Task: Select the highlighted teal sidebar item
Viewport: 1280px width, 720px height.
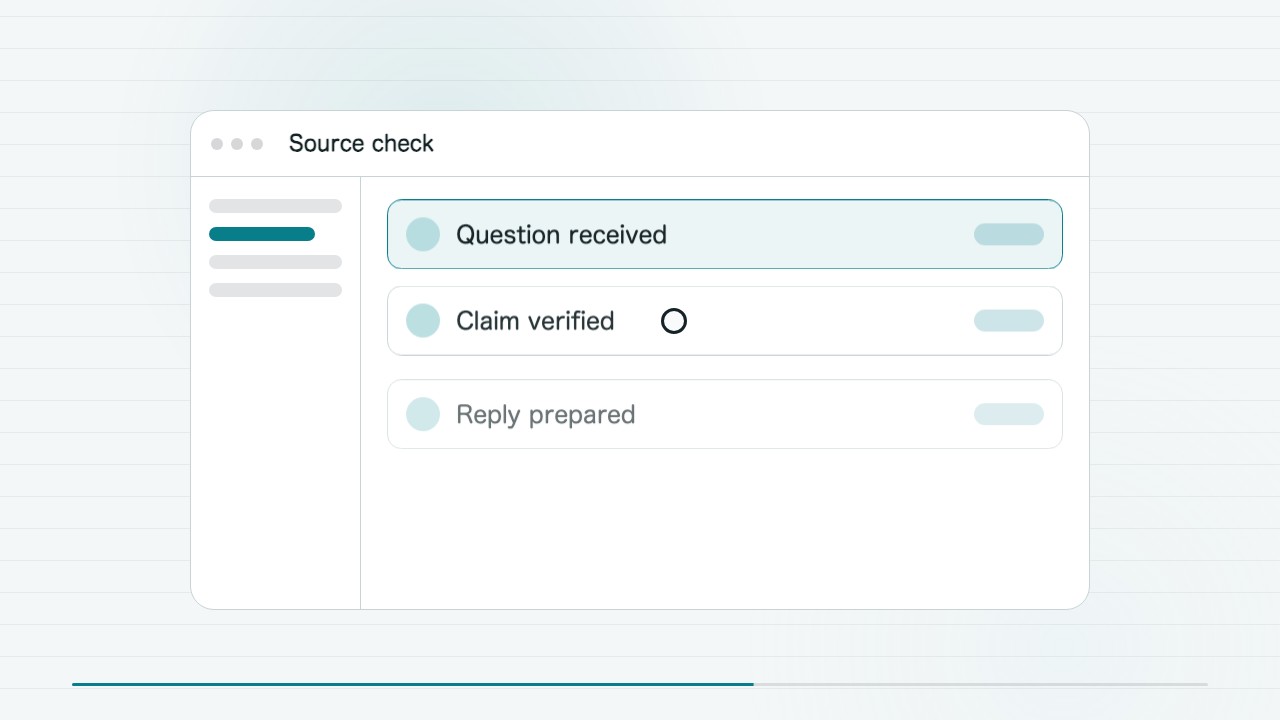Action: pos(262,234)
